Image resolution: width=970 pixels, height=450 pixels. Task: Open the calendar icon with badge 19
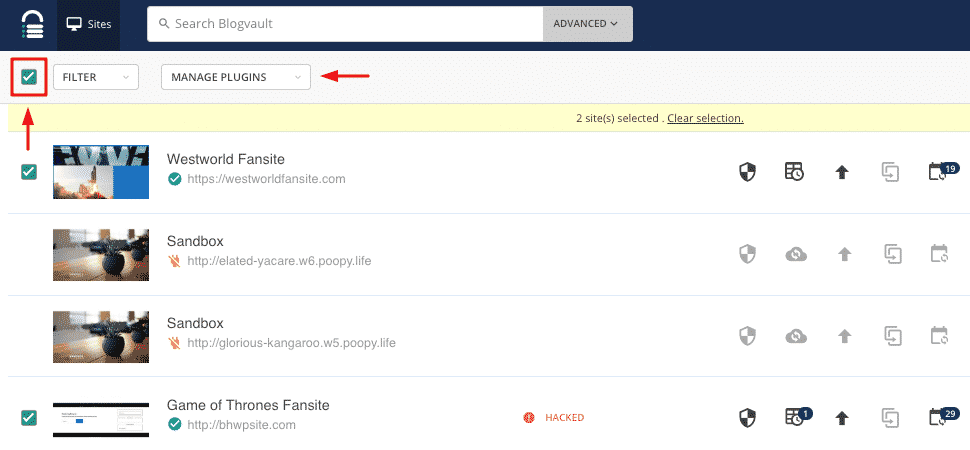pyautogui.click(x=942, y=171)
